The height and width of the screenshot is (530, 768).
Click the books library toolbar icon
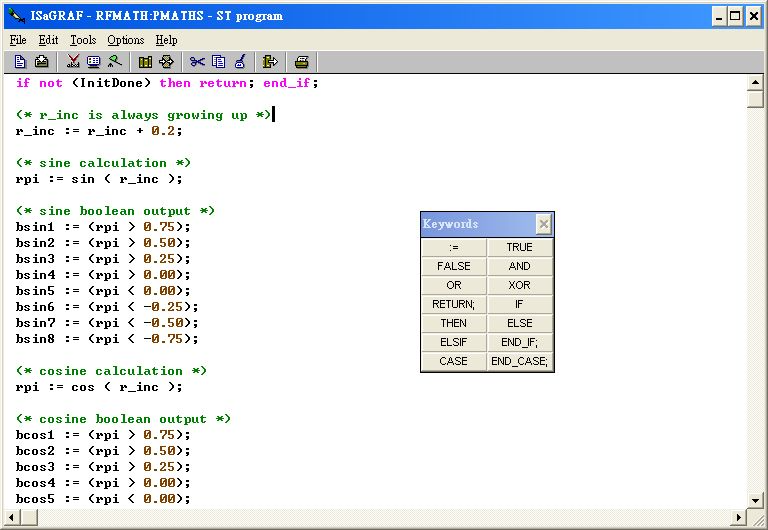[x=145, y=62]
